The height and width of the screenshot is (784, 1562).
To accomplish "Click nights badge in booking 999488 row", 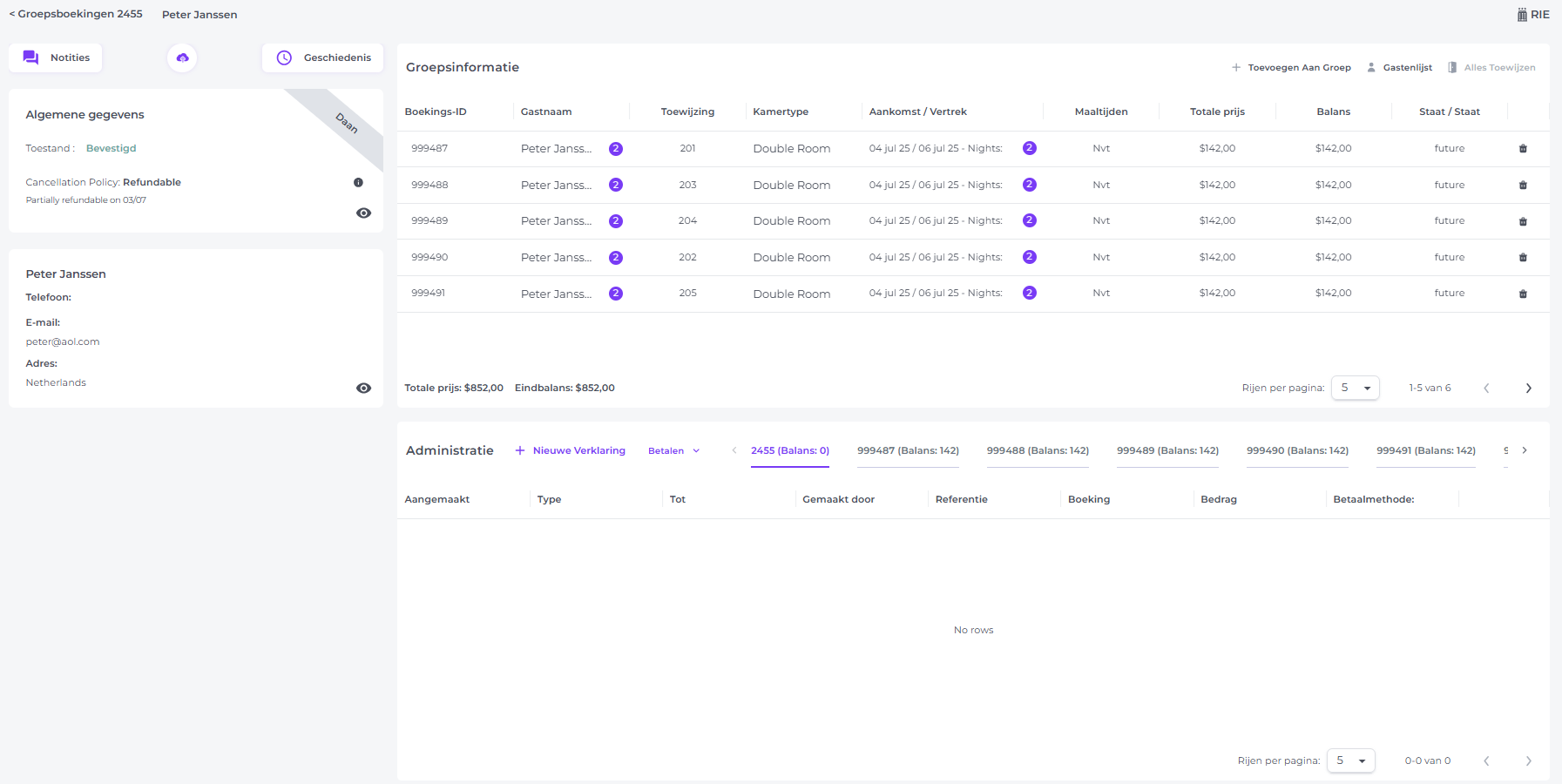I will coord(1030,185).
